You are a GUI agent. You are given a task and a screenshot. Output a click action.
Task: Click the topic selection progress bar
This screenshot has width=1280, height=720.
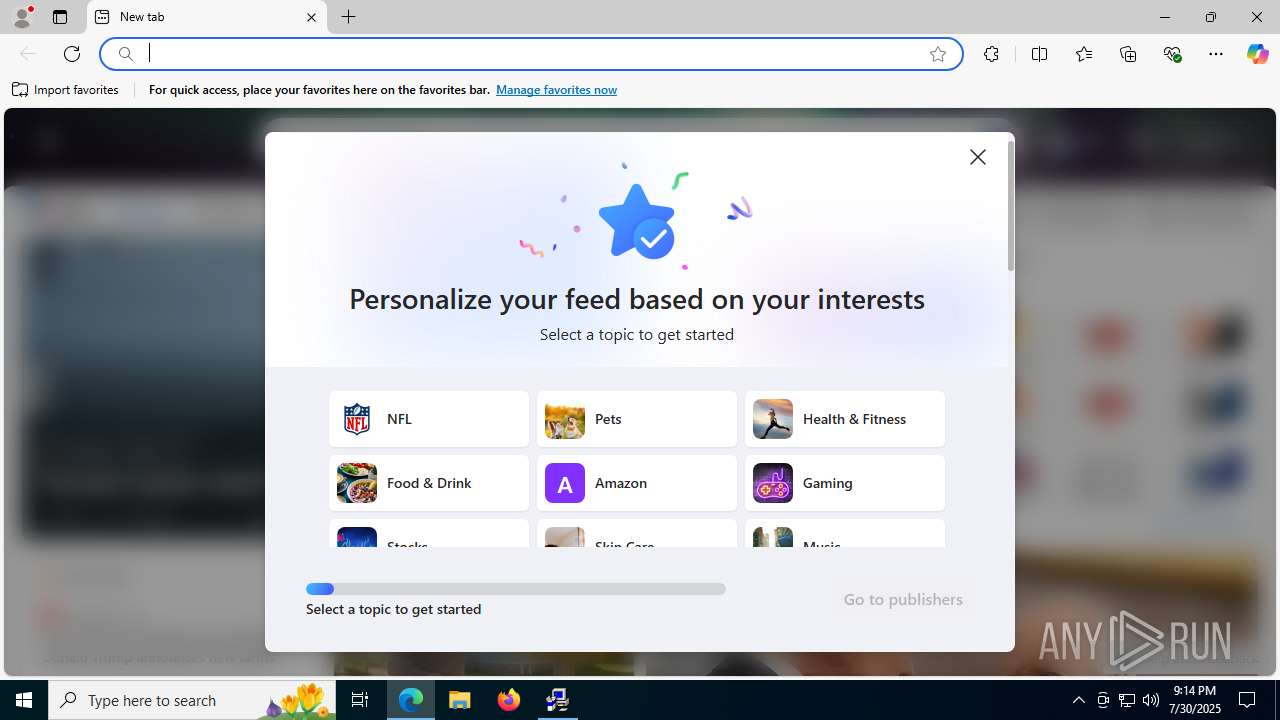[x=516, y=589]
